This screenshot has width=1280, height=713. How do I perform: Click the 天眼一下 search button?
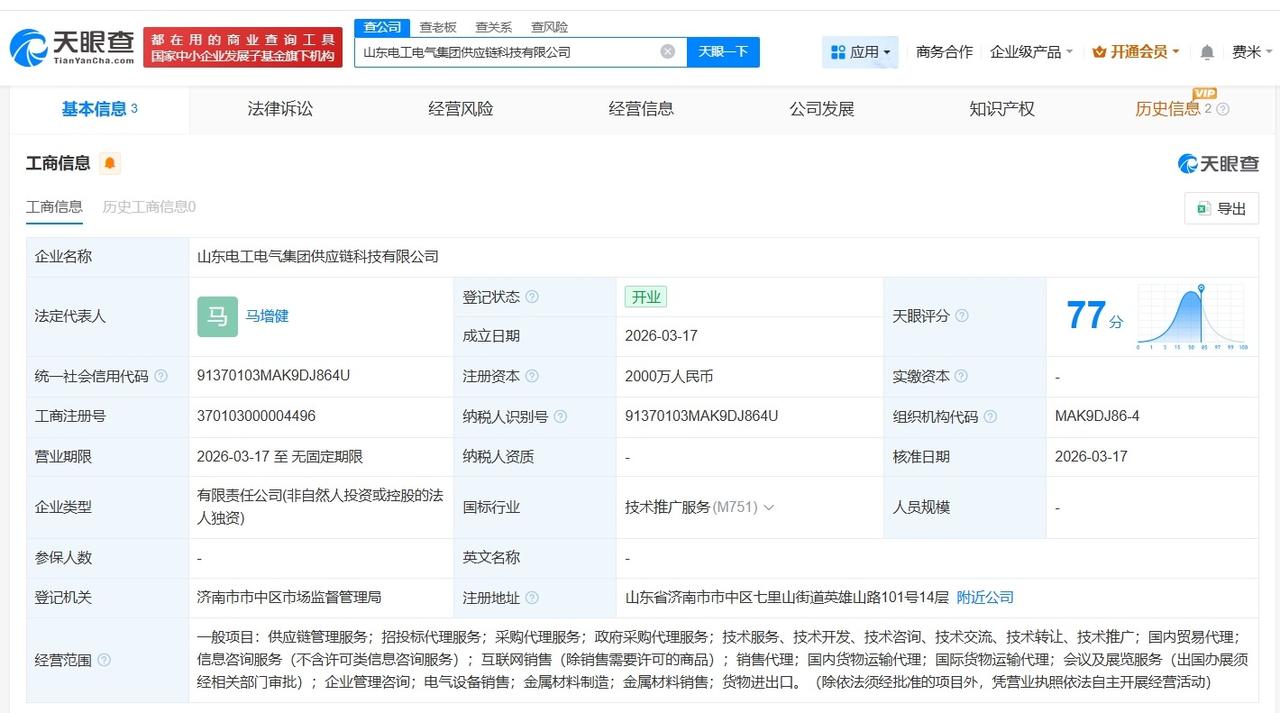pyautogui.click(x=723, y=50)
